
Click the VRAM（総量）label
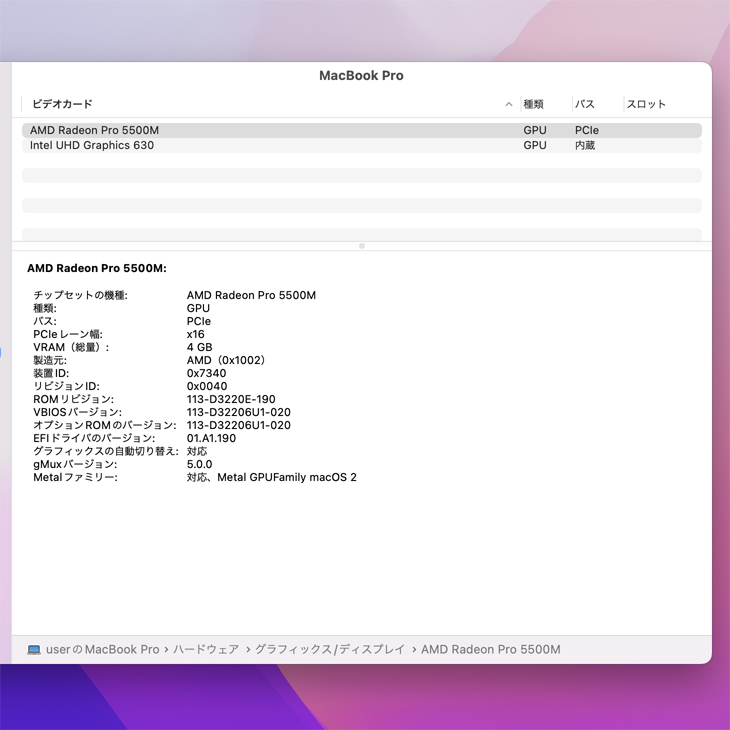point(71,347)
